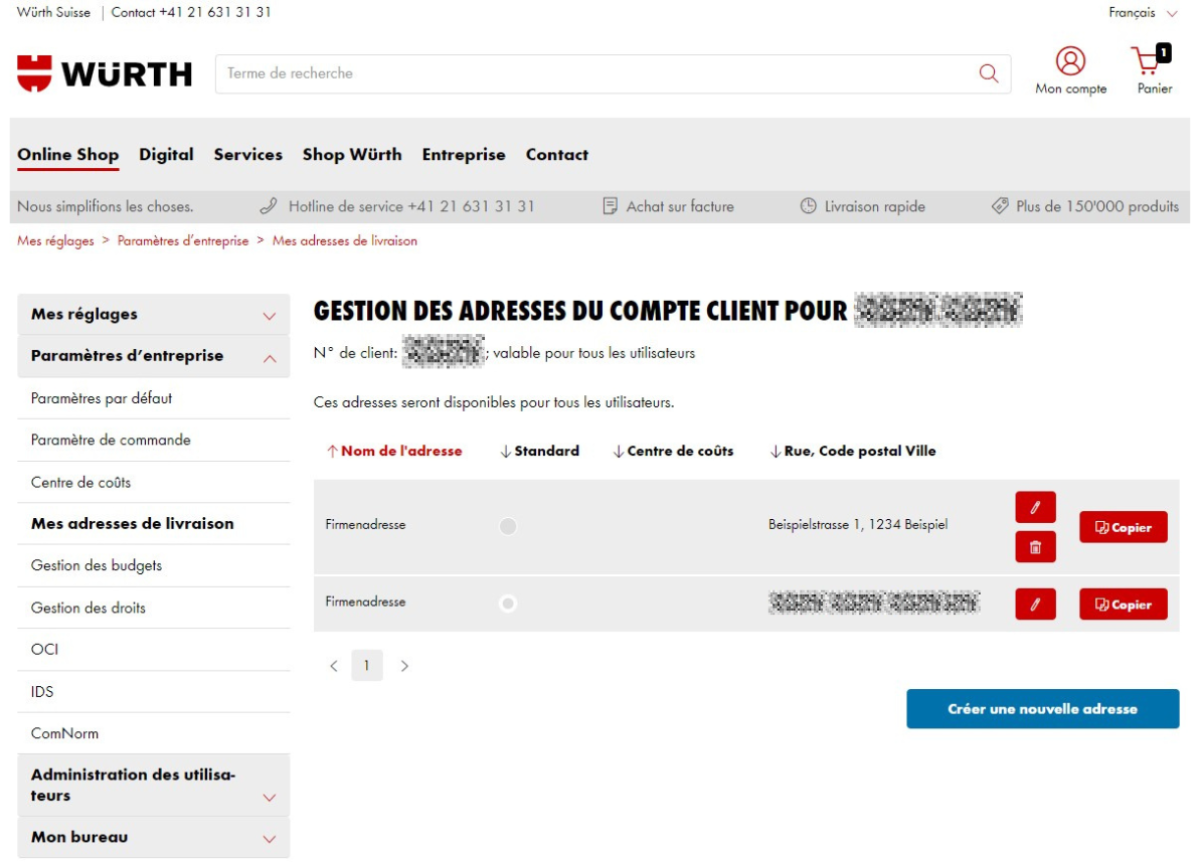
Task: Delete the Beispielstrasse address with trash icon
Action: (1035, 547)
